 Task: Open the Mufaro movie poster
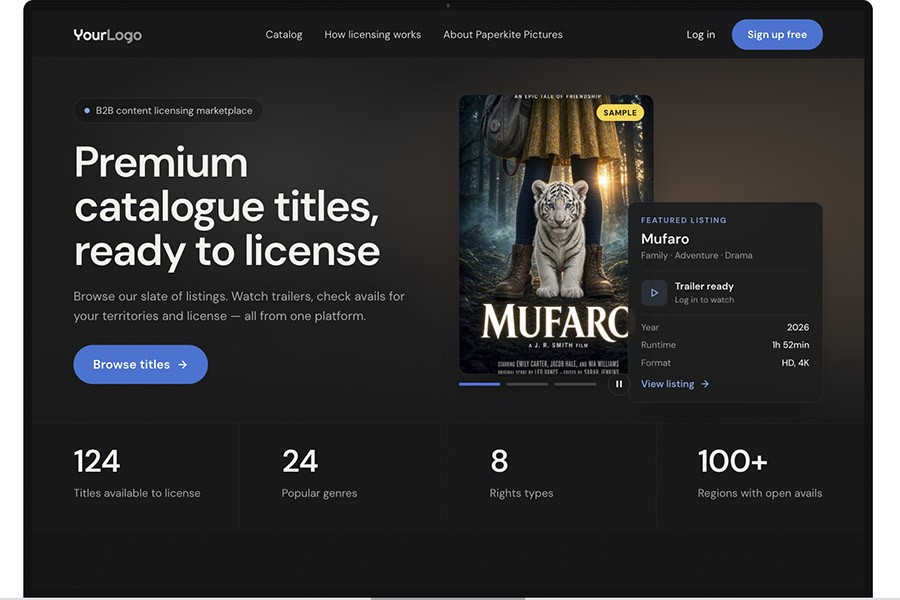point(545,234)
